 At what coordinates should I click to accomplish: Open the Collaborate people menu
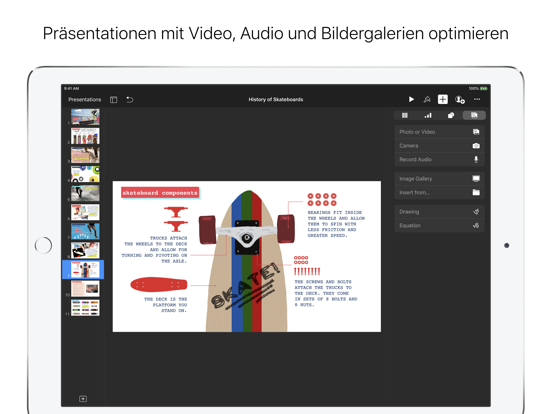coord(459,100)
